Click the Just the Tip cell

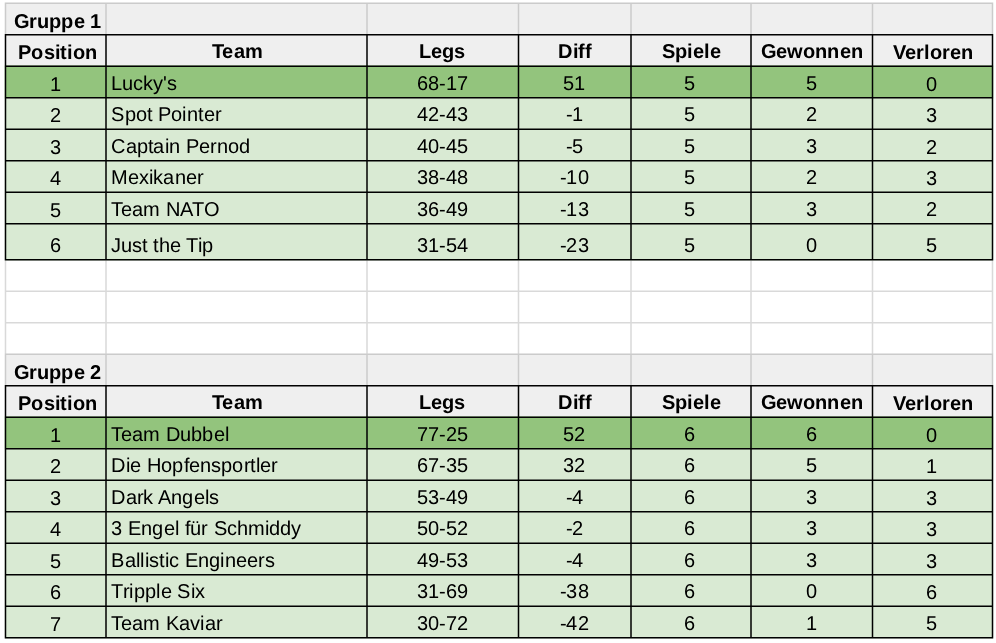[236, 244]
